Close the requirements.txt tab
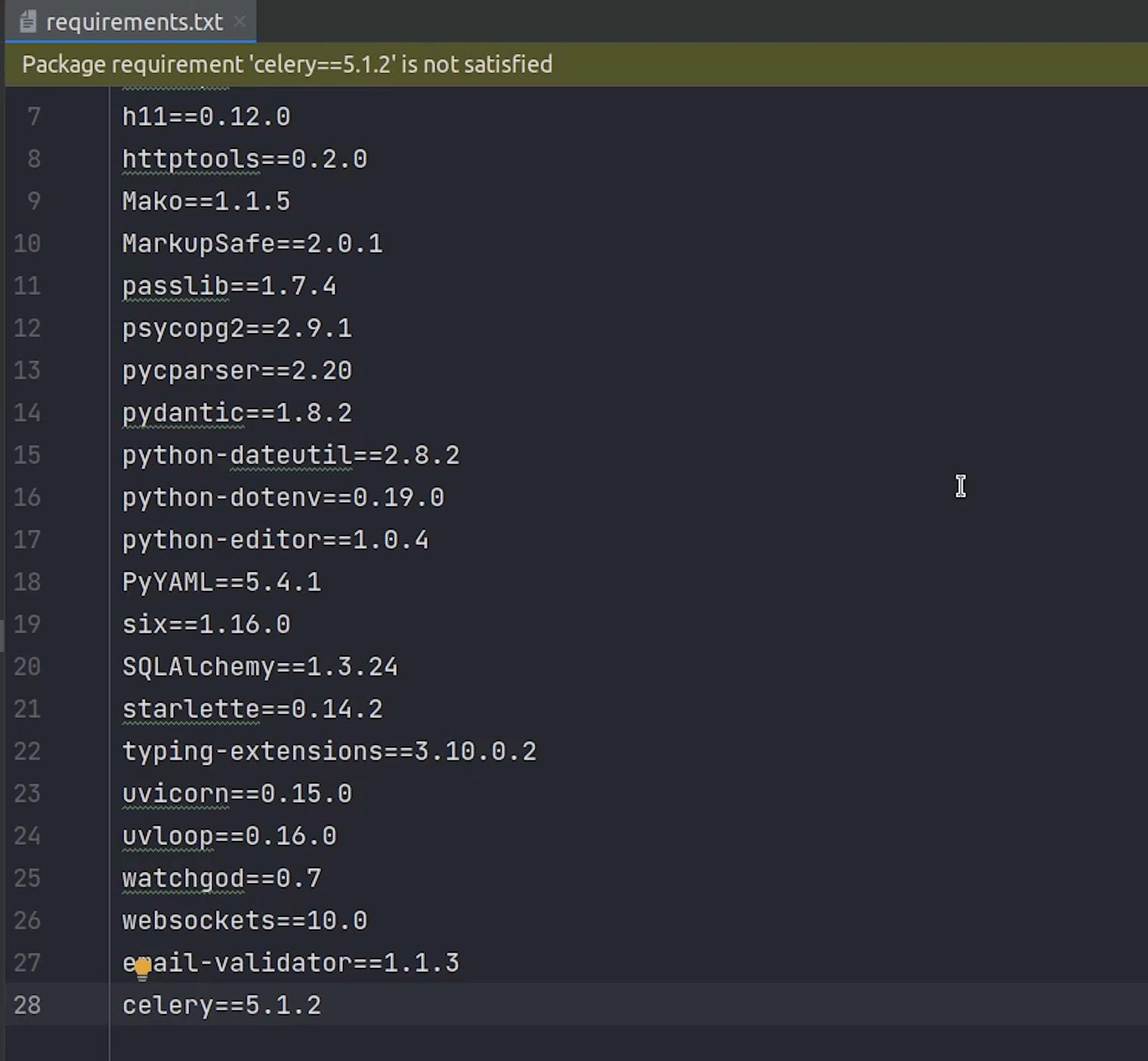 [x=240, y=22]
